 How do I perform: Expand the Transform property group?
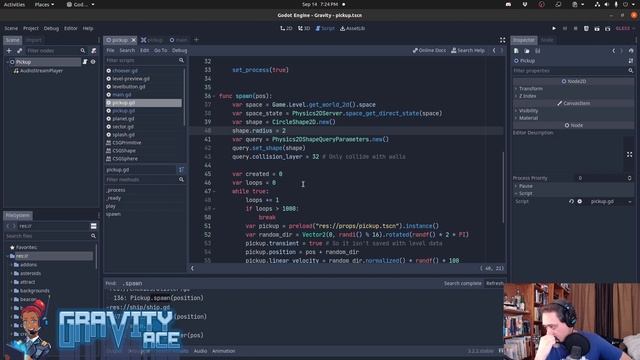pyautogui.click(x=531, y=89)
